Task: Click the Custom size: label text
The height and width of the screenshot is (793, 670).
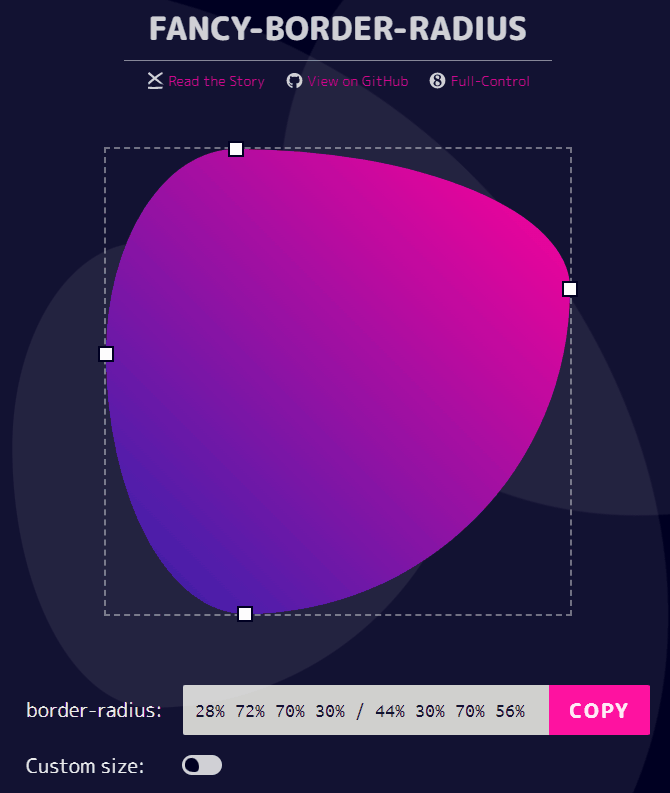Action: point(85,766)
